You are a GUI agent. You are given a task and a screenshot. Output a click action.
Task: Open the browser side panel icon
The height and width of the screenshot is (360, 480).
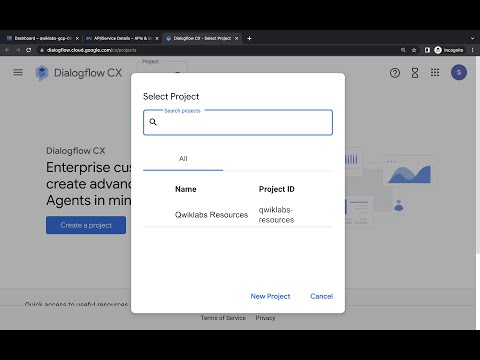coord(427,50)
